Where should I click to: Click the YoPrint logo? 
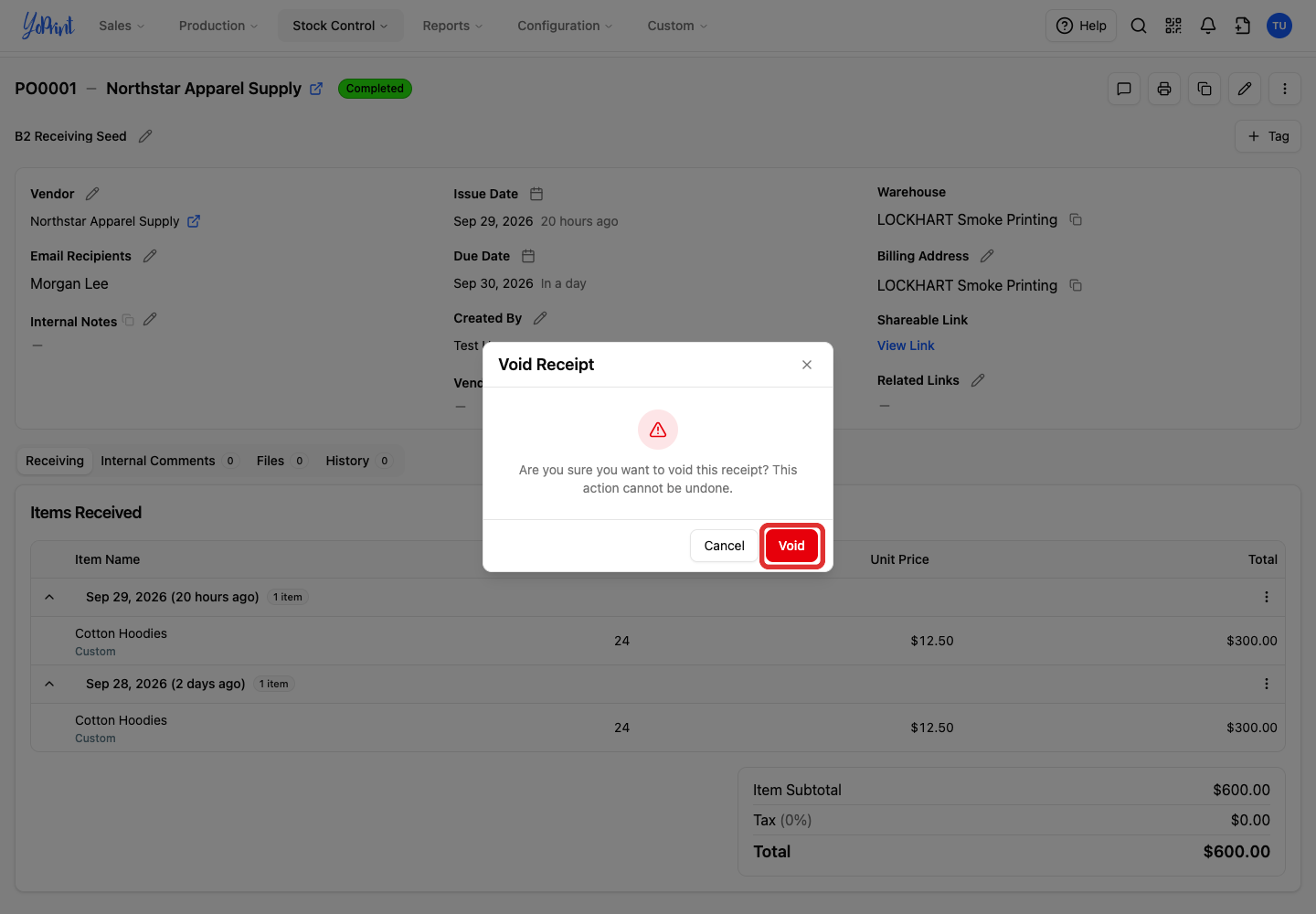tap(48, 26)
